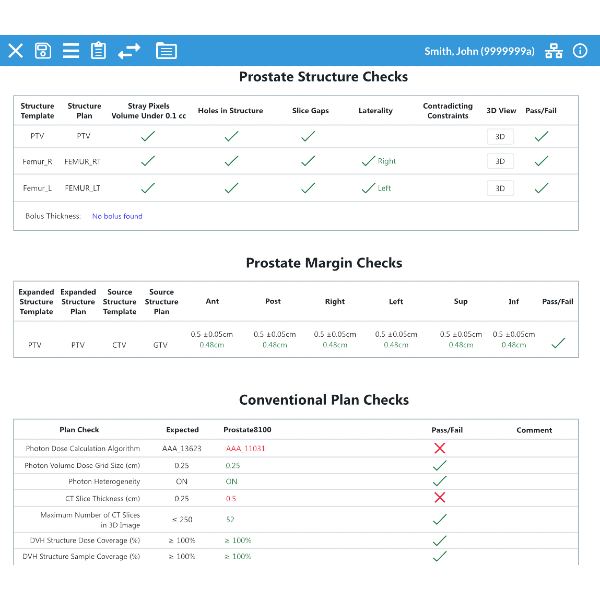
Task: Click red X for Photon Volume Dose Grid Size
Action: click(439, 465)
